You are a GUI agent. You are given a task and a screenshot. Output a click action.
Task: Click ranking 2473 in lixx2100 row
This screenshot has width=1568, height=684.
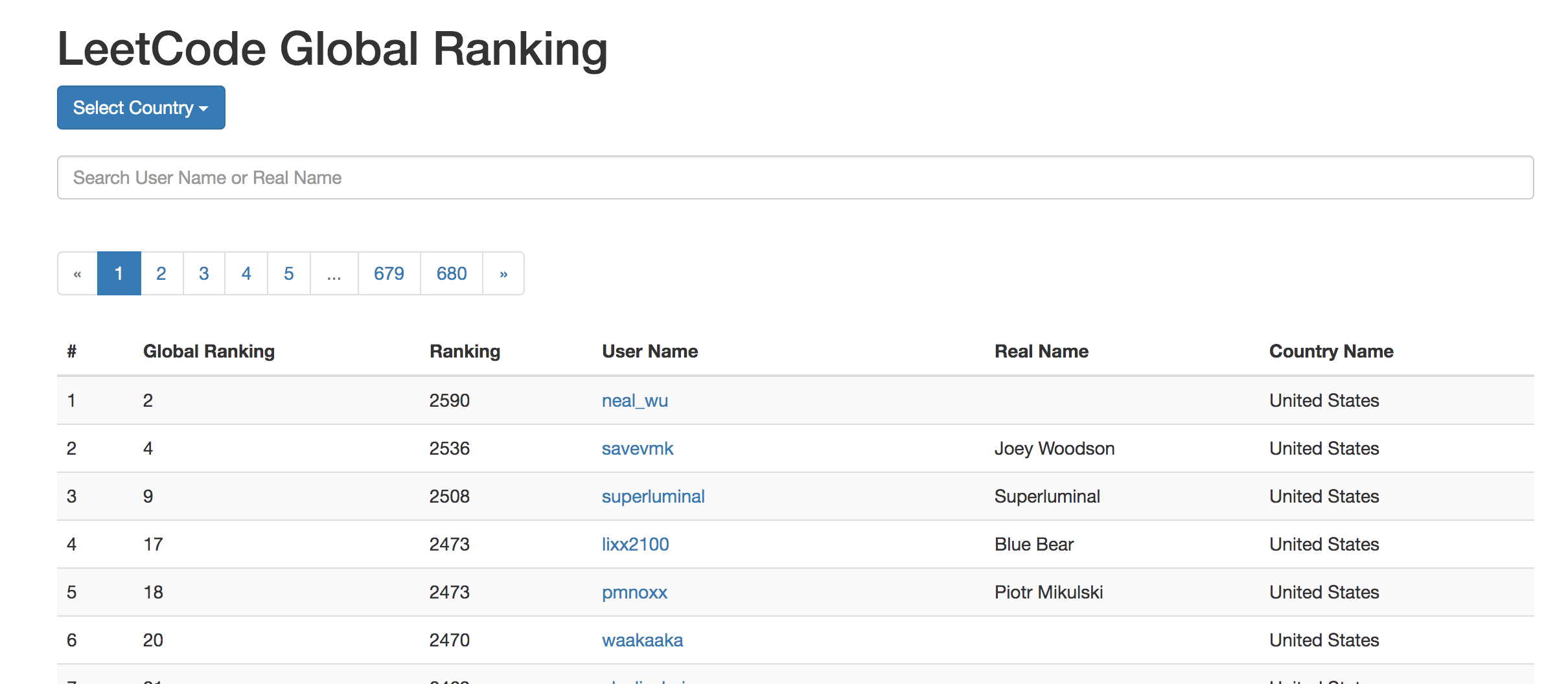449,544
